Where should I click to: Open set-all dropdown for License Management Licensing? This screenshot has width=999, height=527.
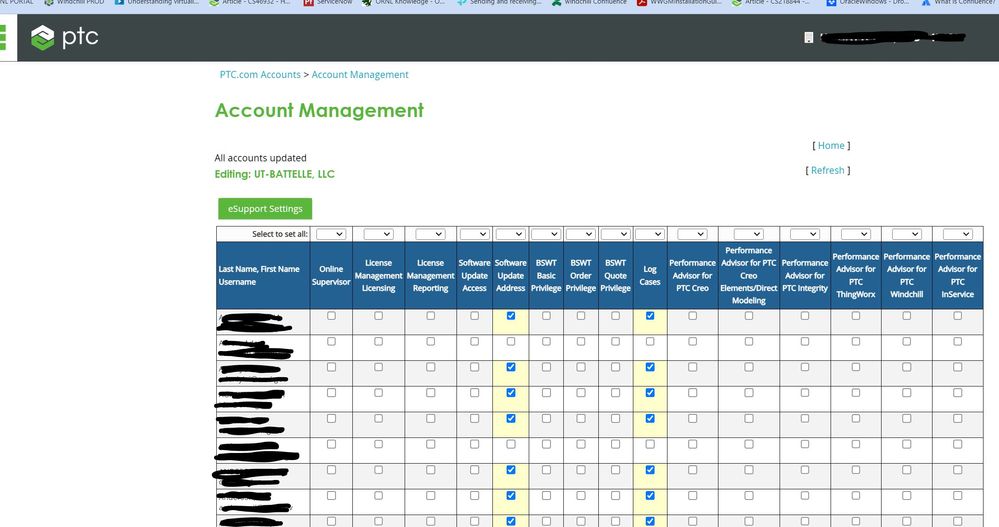[x=378, y=234]
